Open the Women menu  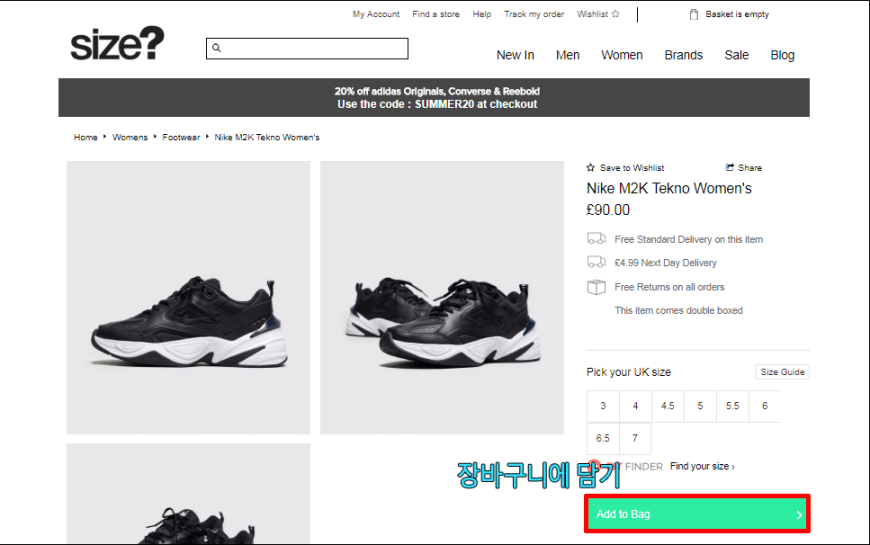pos(622,55)
